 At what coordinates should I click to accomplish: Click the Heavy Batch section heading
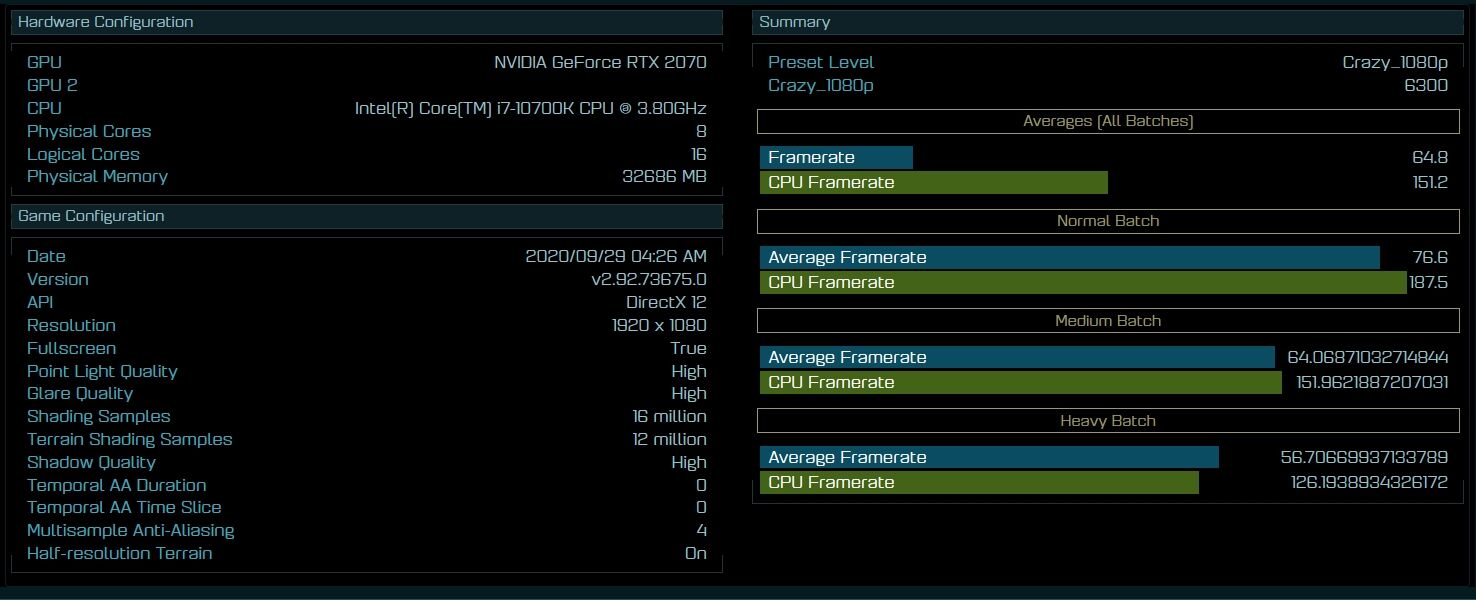pyautogui.click(x=1108, y=421)
